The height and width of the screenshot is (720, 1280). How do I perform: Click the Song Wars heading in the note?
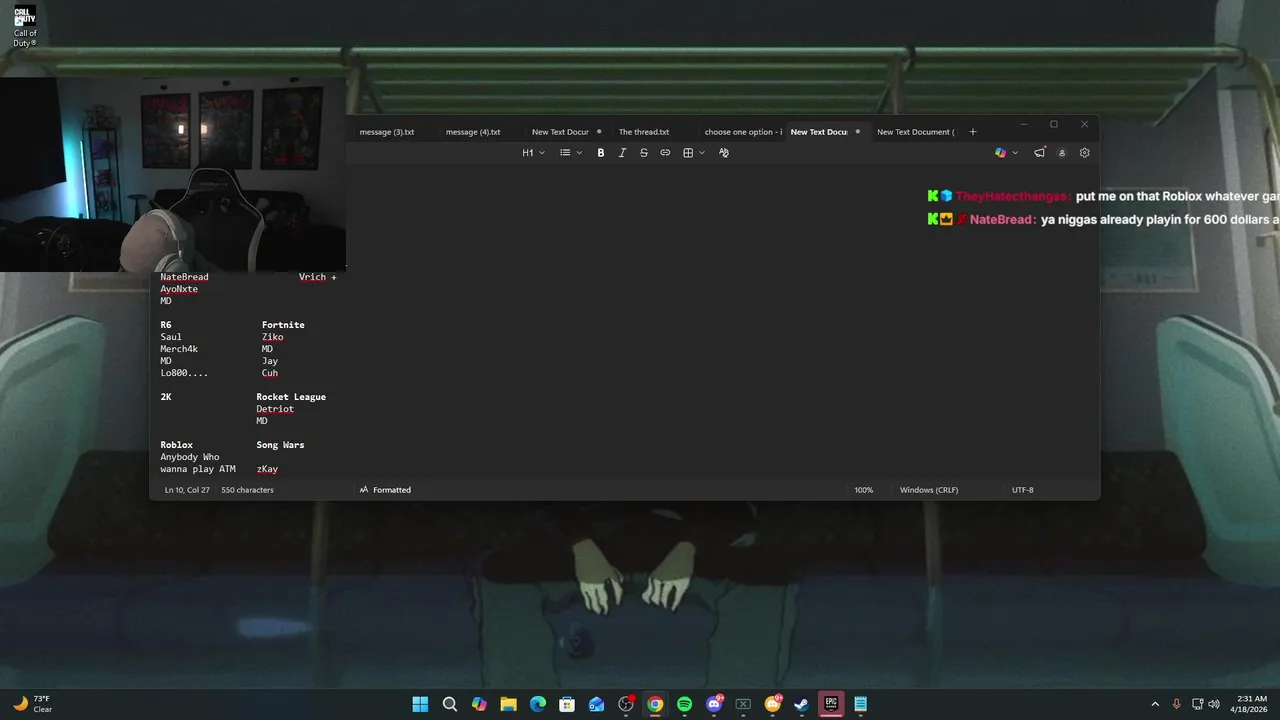pyautogui.click(x=280, y=445)
